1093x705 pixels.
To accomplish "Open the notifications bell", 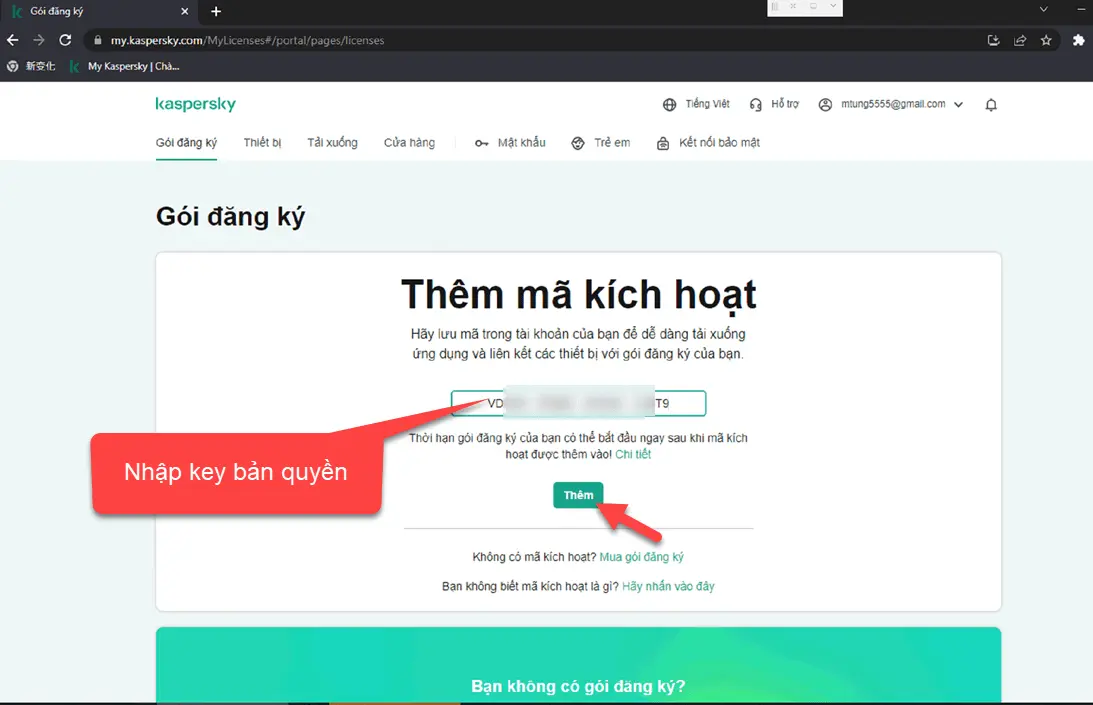I will [x=991, y=105].
